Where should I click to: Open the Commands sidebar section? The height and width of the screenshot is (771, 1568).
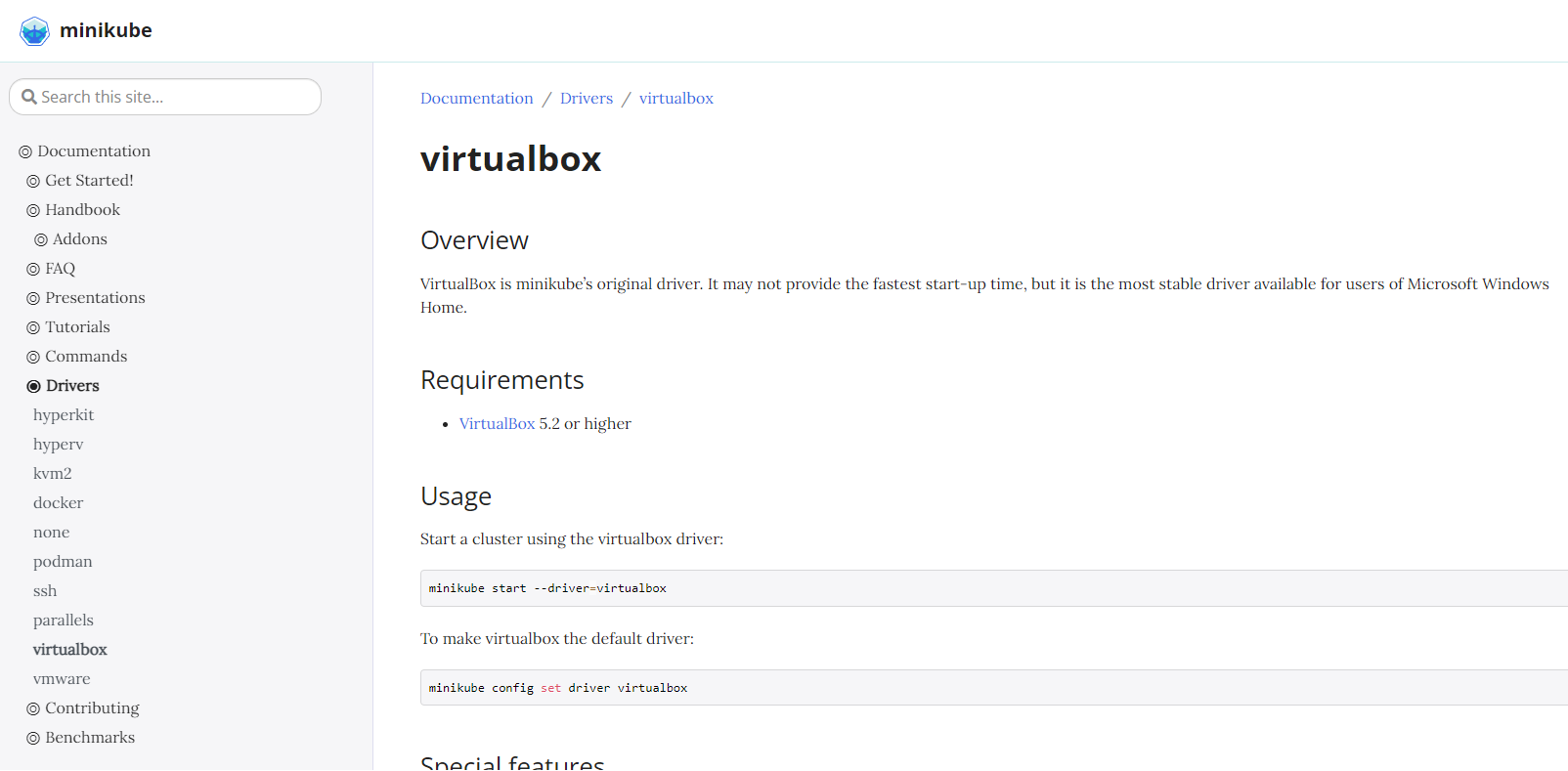(x=86, y=357)
